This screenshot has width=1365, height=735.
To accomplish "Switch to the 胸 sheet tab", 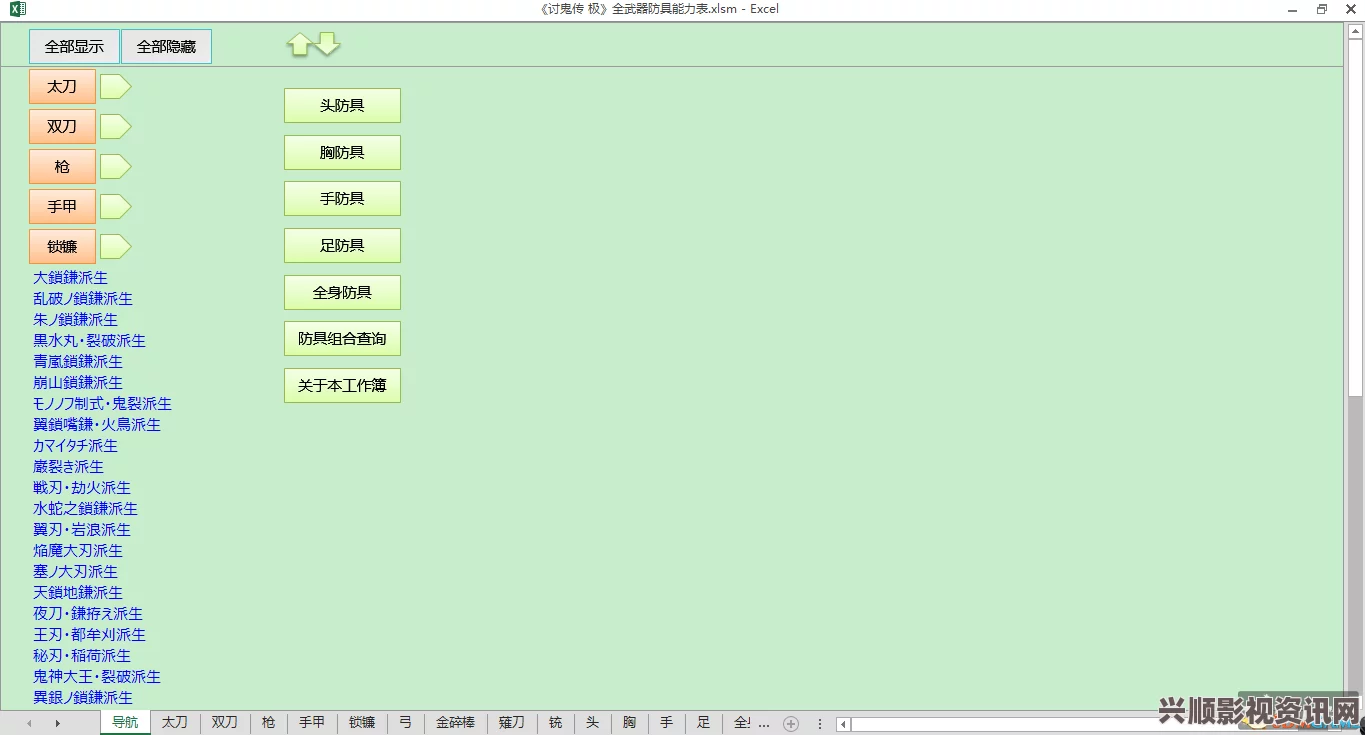I will pyautogui.click(x=630, y=723).
